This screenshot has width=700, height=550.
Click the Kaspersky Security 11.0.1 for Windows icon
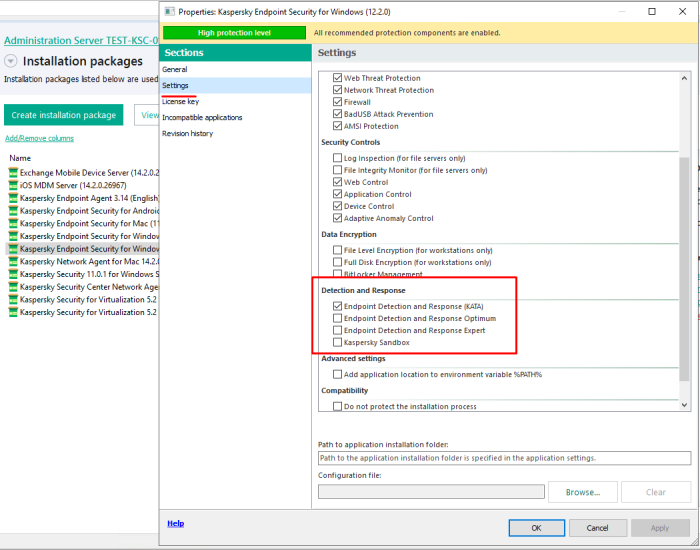click(13, 274)
